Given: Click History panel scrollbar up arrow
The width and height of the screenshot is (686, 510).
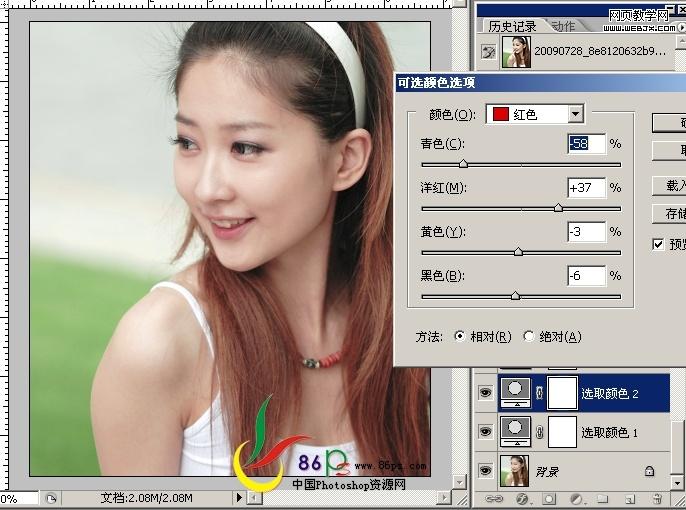Looking at the screenshot, I should (x=681, y=42).
